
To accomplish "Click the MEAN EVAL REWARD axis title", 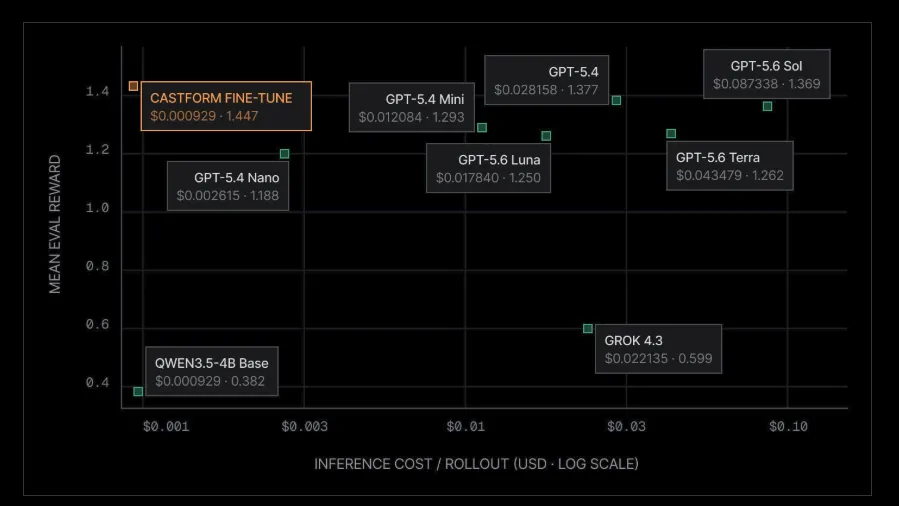I will tap(54, 224).
